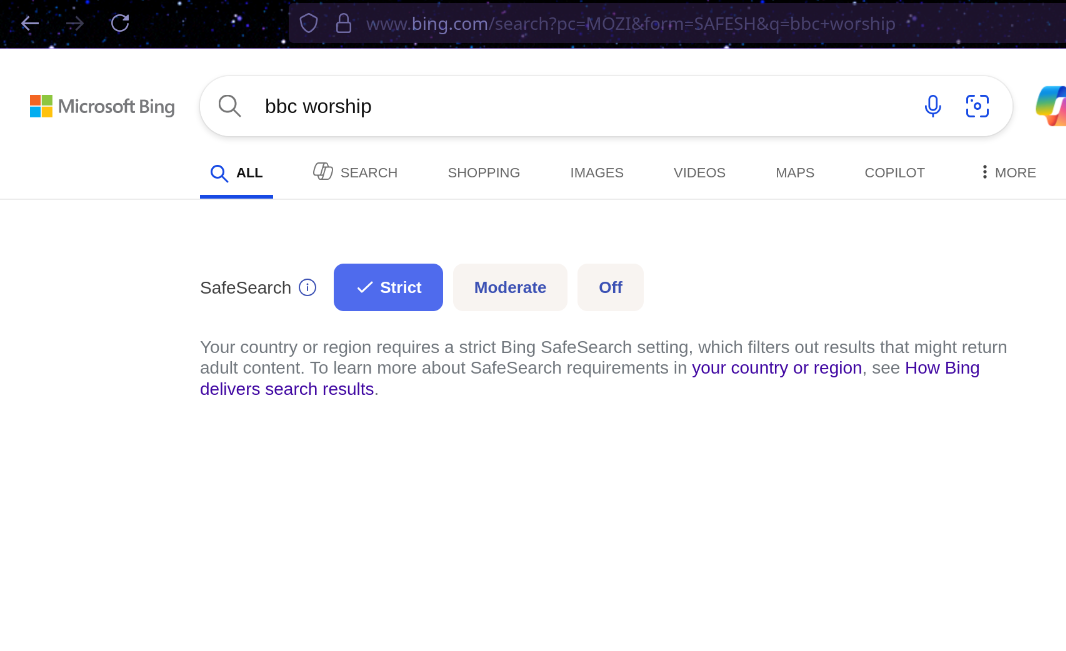Reload the page with refresh icon
1066x651 pixels.
pos(120,23)
